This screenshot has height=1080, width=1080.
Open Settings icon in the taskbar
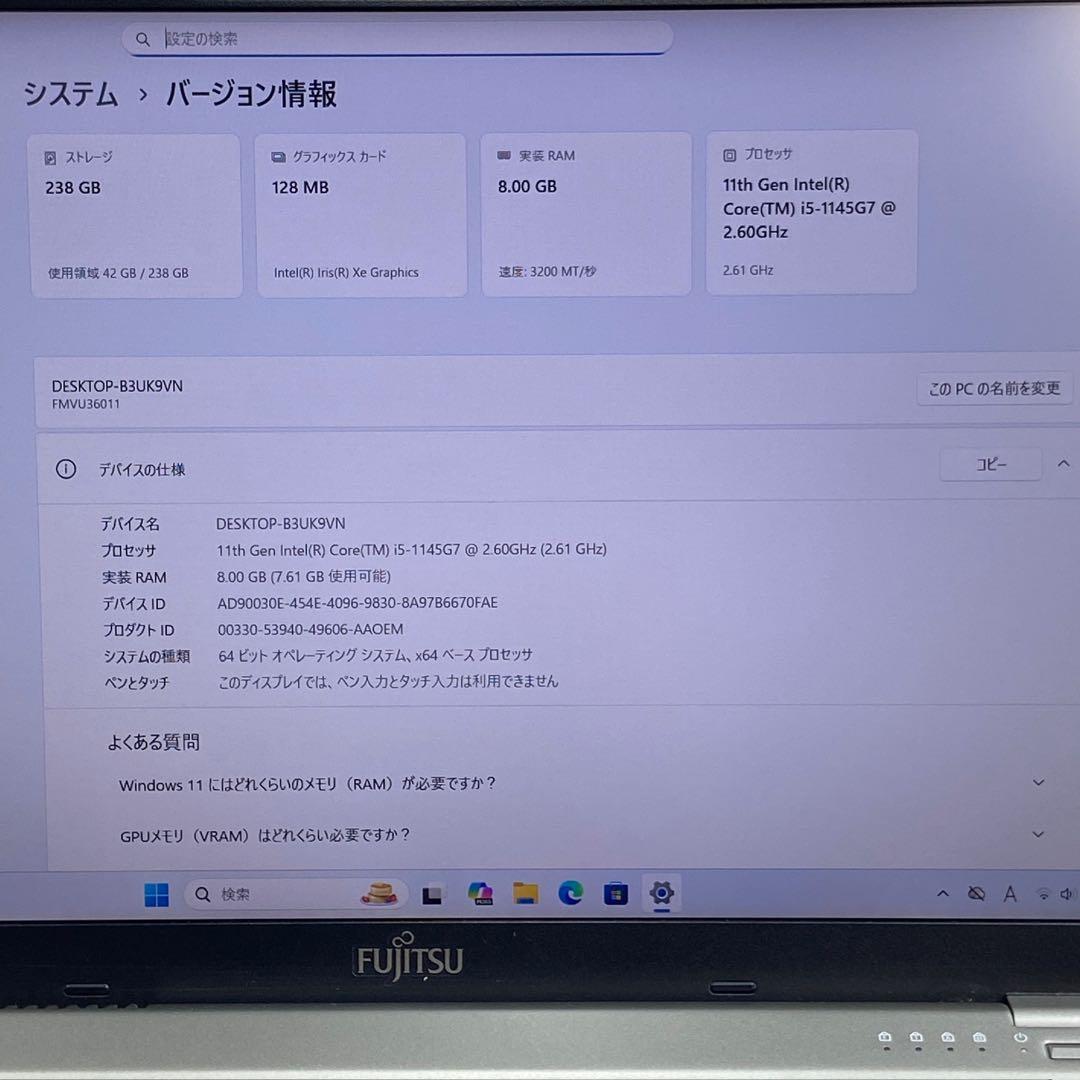tap(662, 893)
